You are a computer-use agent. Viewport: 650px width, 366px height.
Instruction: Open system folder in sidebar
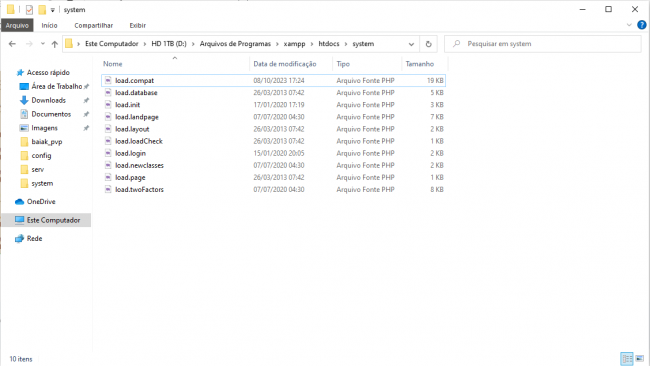[x=42, y=183]
